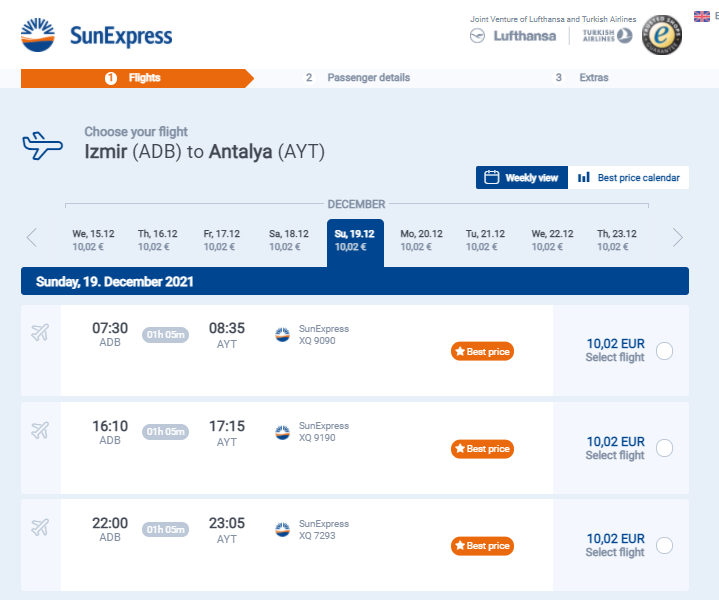Click Select flight for the 17:15 arrival
The height and width of the screenshot is (600, 719).
pos(615,455)
